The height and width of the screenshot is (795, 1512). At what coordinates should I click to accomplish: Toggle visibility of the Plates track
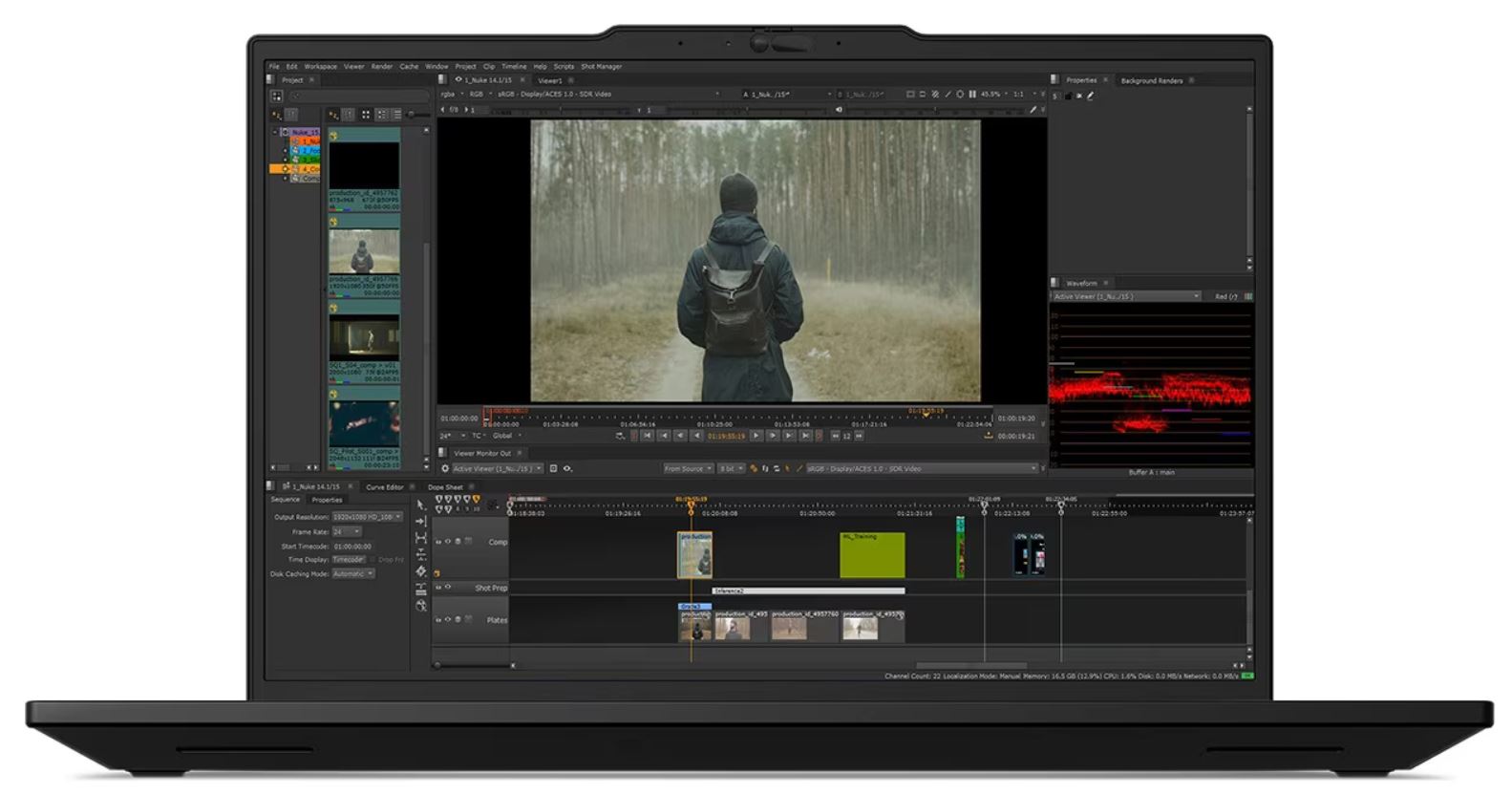coord(447,620)
